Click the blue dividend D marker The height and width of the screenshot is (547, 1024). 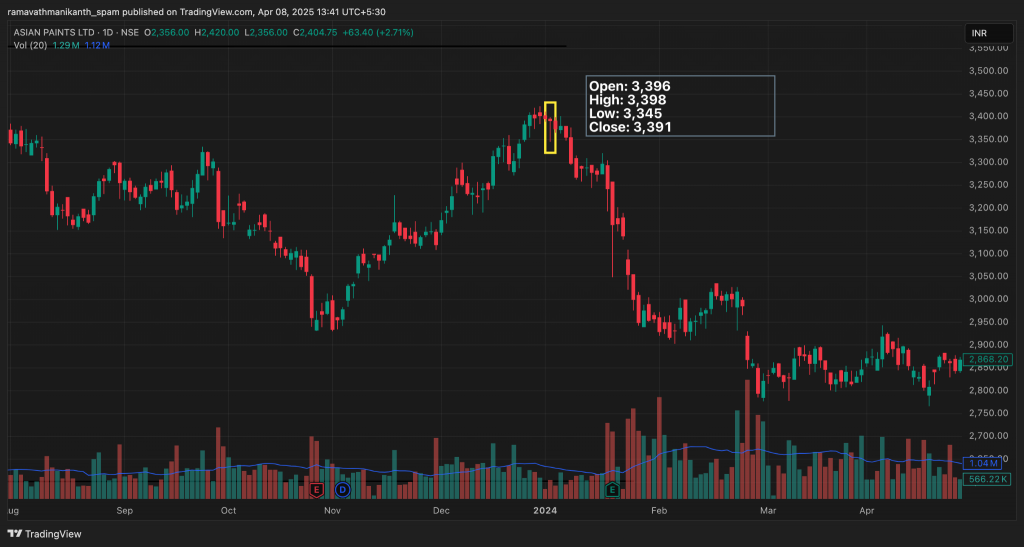(x=343, y=489)
